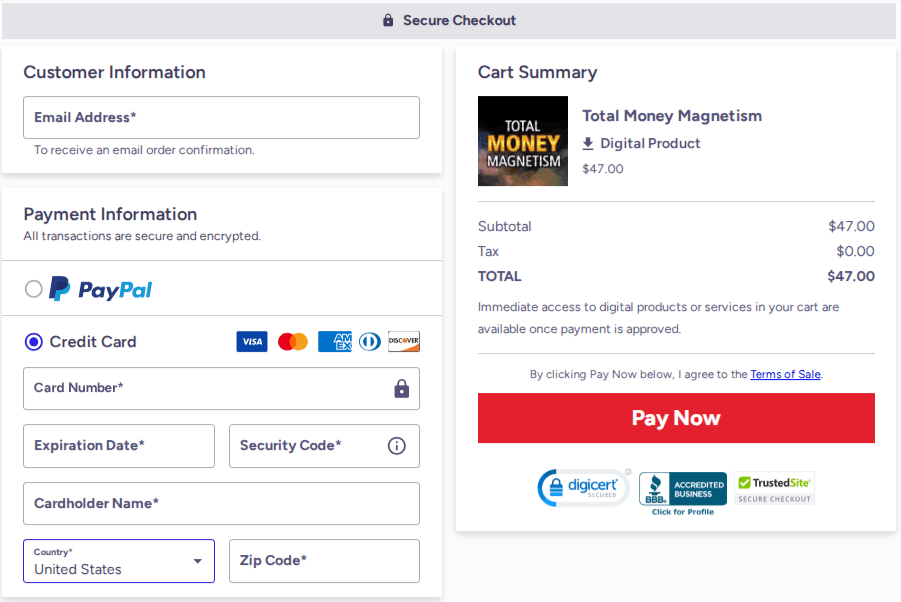Click the Discover card logo
This screenshot has width=901, height=602.
(403, 341)
